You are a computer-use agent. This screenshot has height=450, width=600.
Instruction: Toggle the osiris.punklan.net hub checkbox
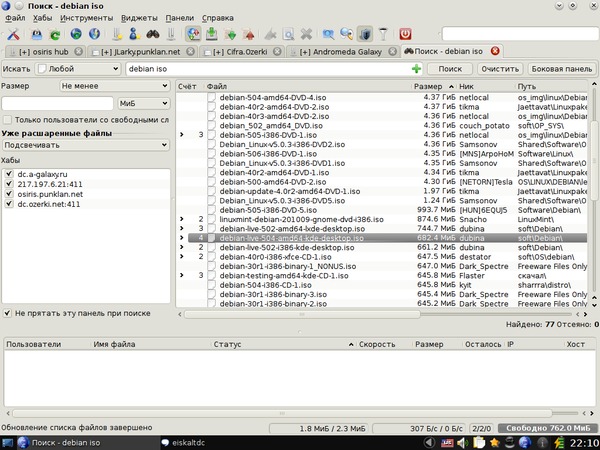click(9, 194)
